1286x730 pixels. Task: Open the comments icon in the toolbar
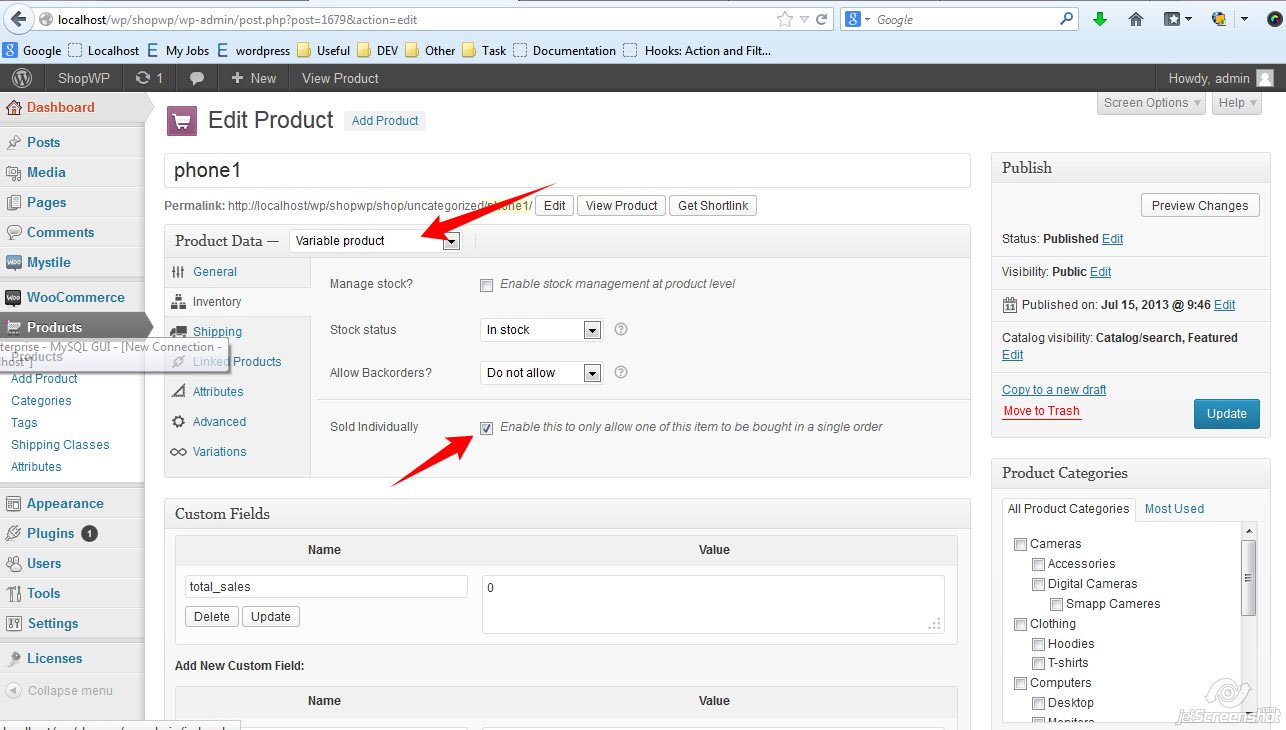pos(196,78)
